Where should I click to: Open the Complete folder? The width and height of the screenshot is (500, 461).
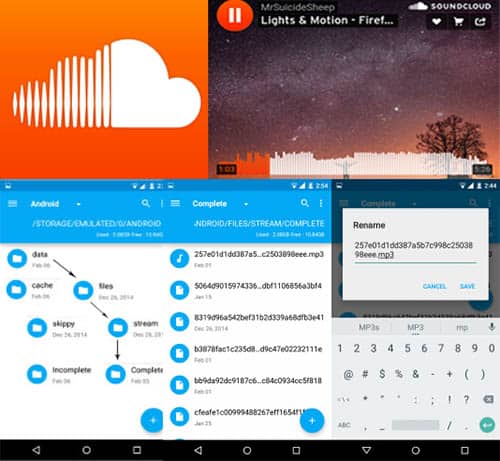click(x=134, y=374)
